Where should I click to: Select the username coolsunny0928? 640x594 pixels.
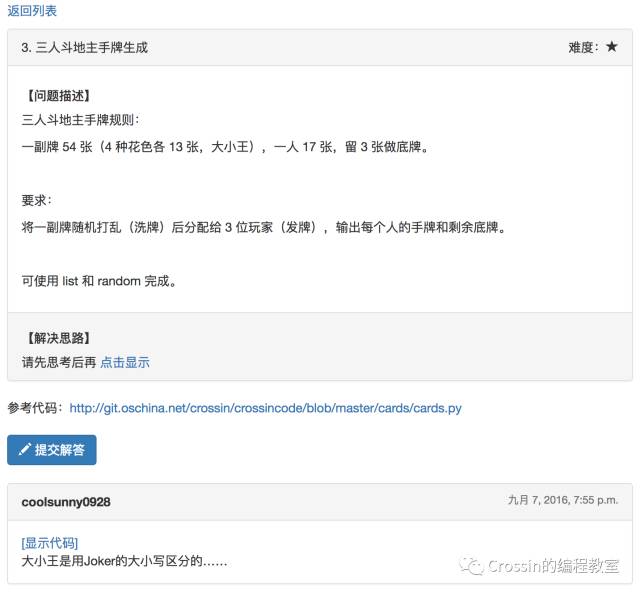point(66,502)
